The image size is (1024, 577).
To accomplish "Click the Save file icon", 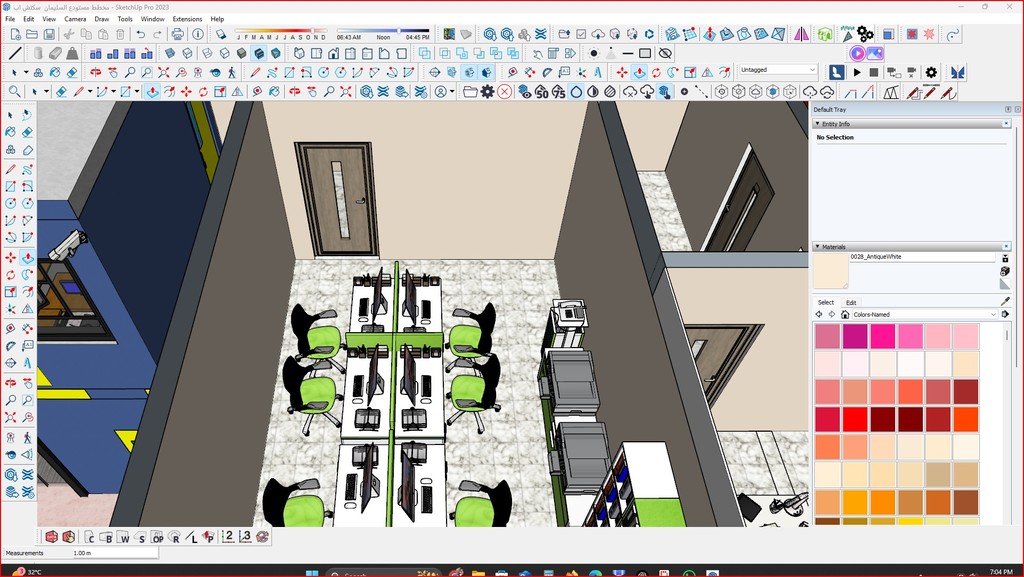I will pyautogui.click(x=51, y=34).
